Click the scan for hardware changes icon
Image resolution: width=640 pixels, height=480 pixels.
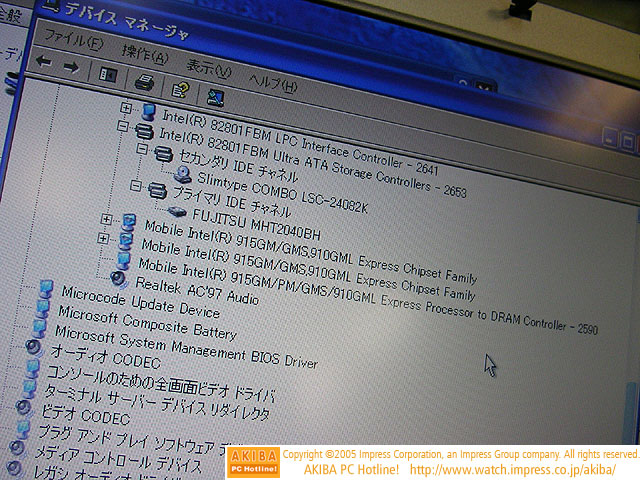[214, 97]
